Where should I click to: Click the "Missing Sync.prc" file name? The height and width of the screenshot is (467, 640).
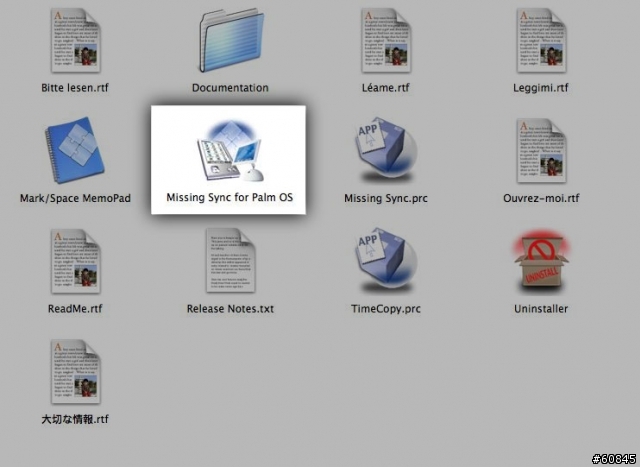click(386, 198)
